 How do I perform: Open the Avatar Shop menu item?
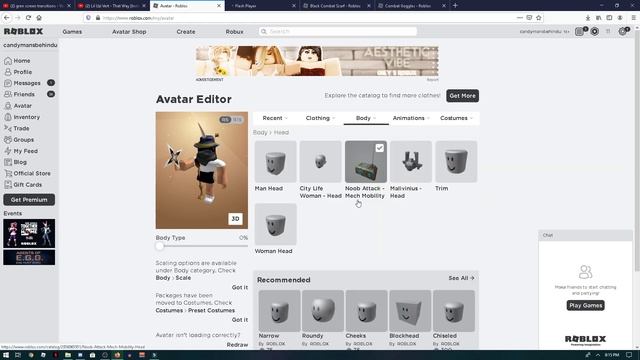[129, 31]
